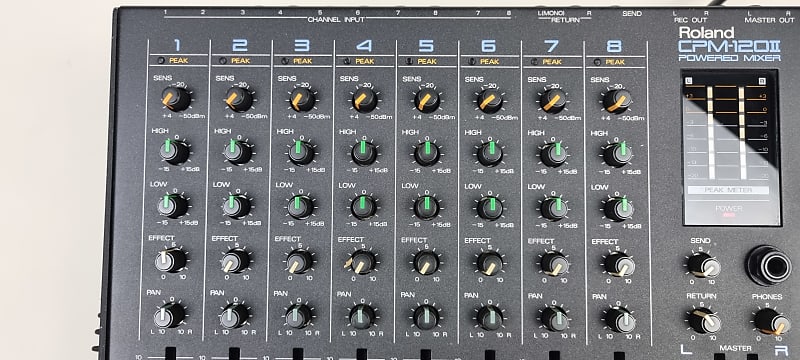Select channel 4 HIGH EQ knob
The height and width of the screenshot is (360, 800).
coord(364,153)
